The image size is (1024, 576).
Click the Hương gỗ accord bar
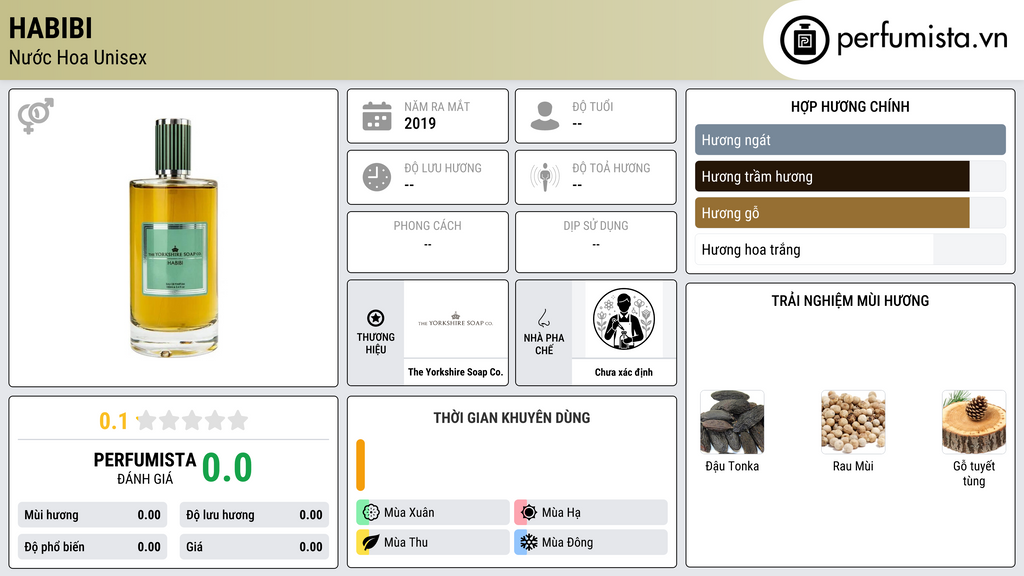click(850, 213)
